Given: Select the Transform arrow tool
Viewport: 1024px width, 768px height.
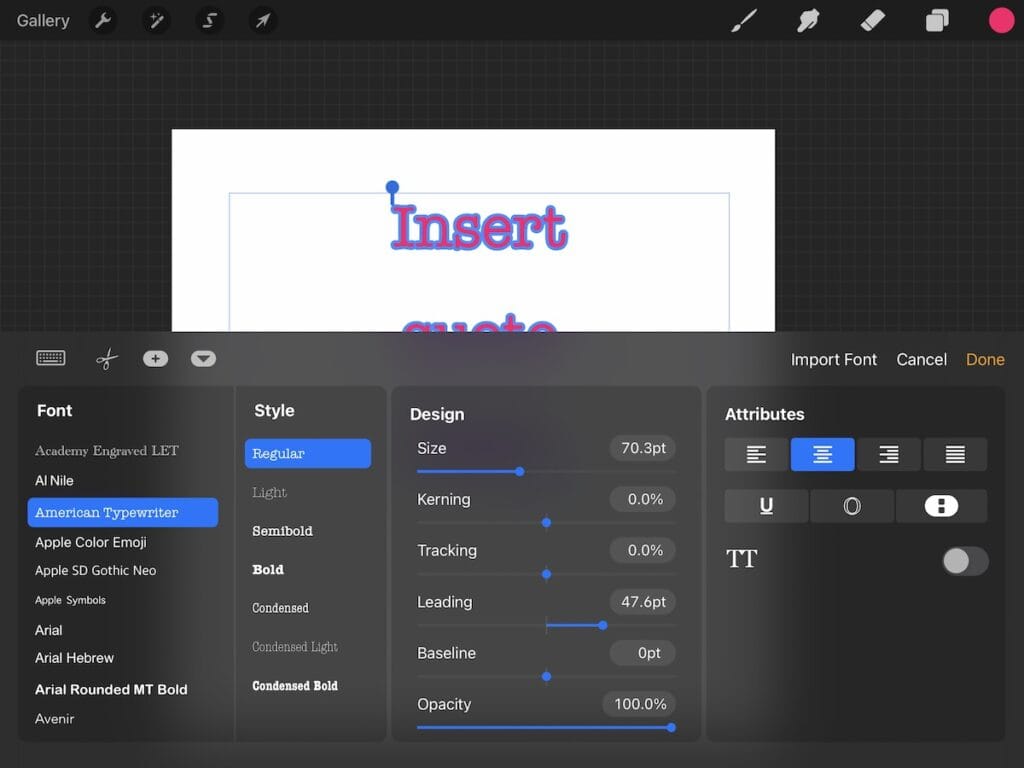Looking at the screenshot, I should tap(263, 21).
